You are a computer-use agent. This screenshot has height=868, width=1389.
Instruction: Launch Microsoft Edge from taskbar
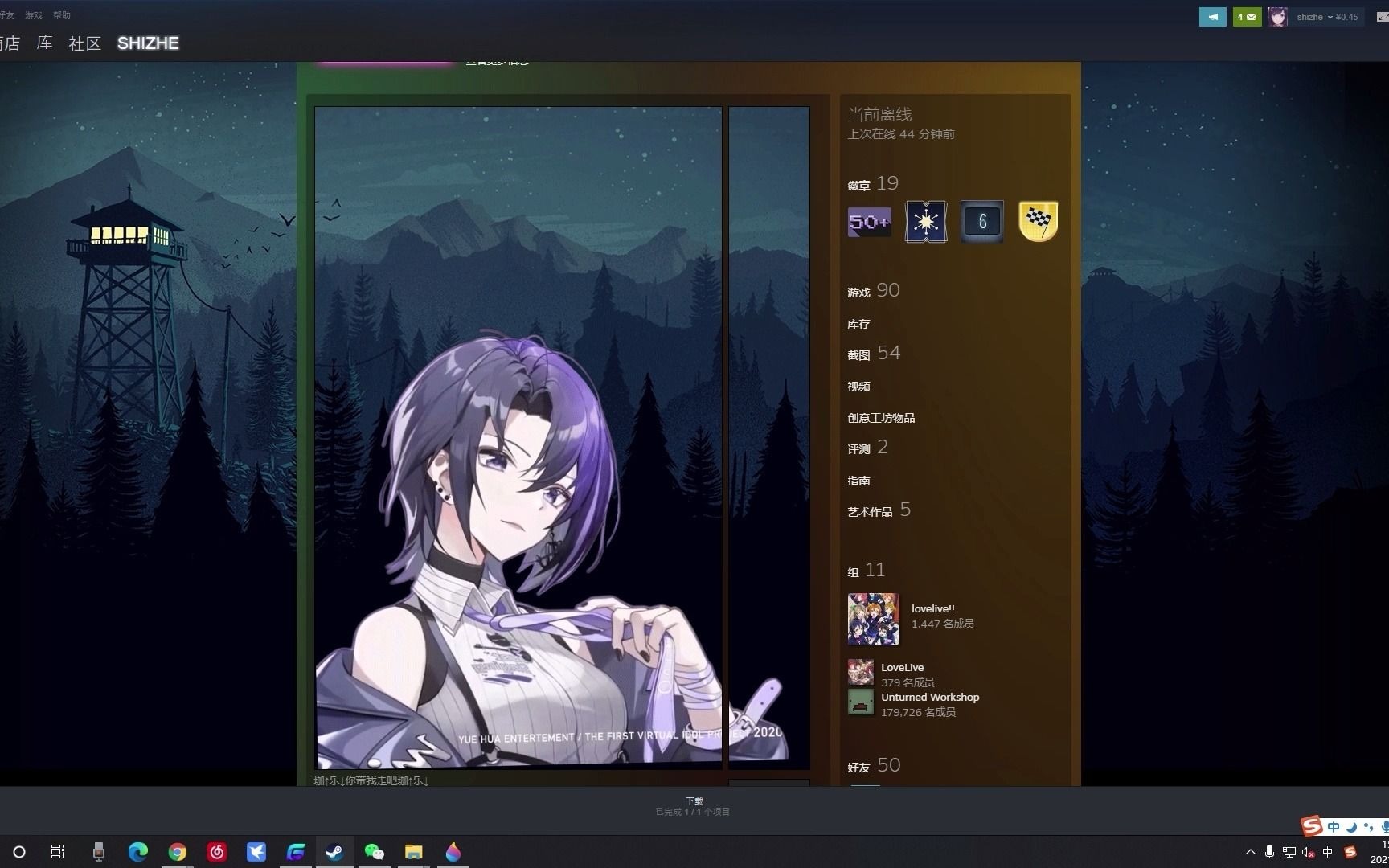pyautogui.click(x=138, y=852)
